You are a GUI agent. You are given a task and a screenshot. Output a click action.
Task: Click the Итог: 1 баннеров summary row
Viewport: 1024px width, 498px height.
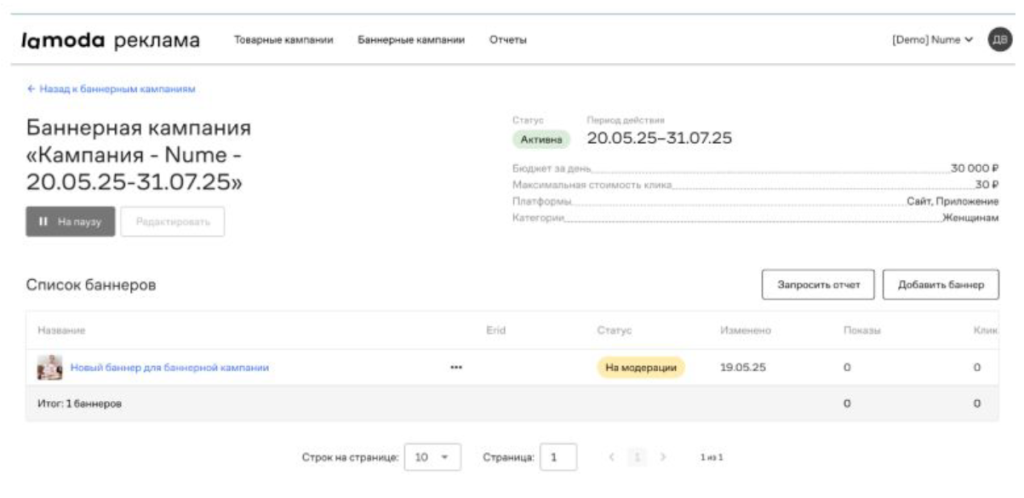click(x=512, y=403)
